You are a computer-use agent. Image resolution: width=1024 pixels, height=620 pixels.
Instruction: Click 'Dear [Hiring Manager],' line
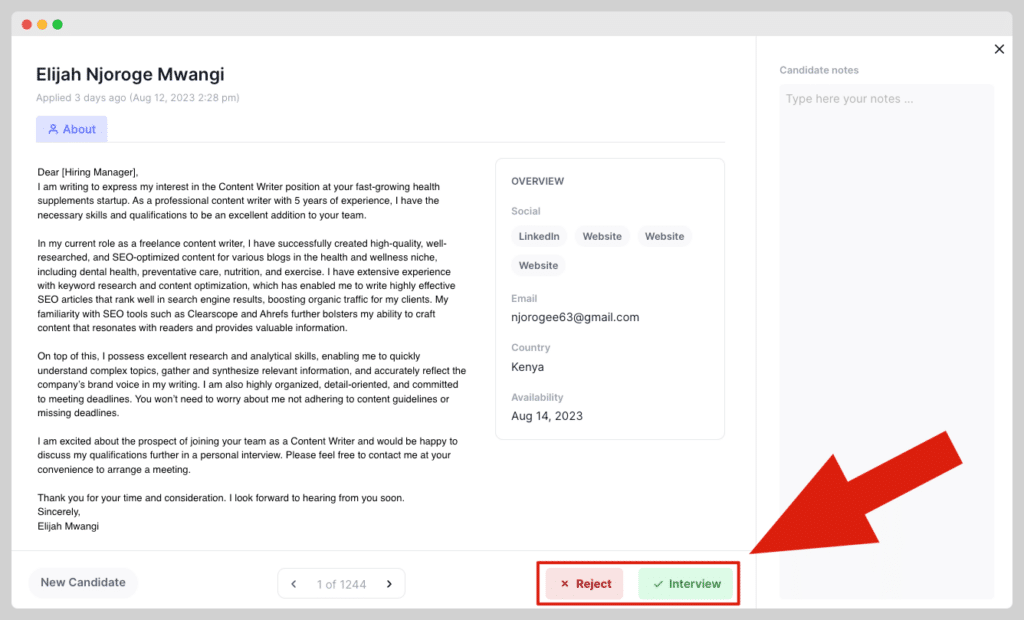point(88,172)
